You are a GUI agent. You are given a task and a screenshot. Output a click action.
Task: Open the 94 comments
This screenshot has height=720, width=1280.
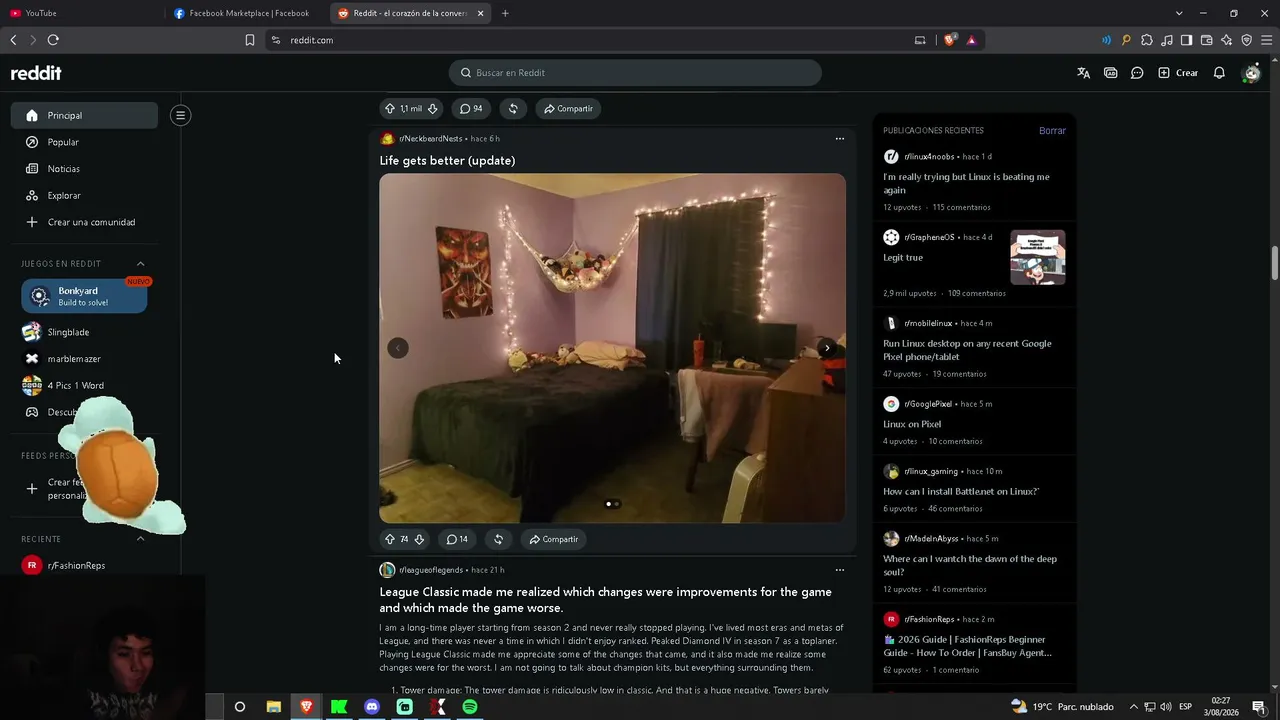471,108
